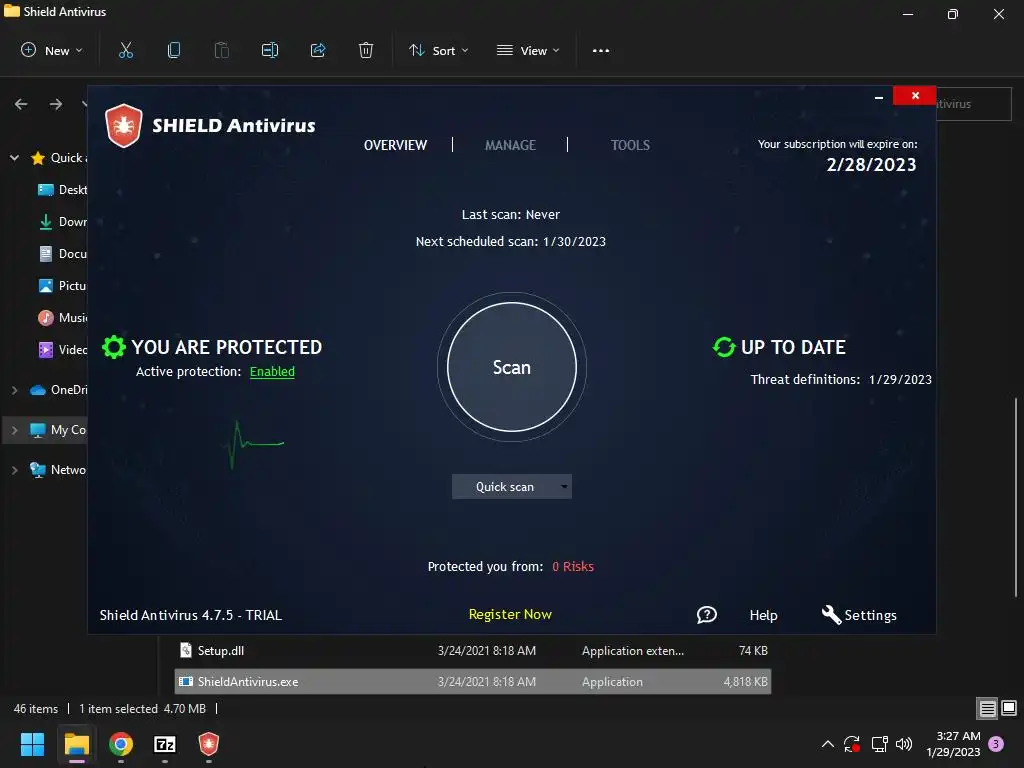This screenshot has height=768, width=1024.
Task: Click the green gear protection status icon
Action: tap(114, 347)
